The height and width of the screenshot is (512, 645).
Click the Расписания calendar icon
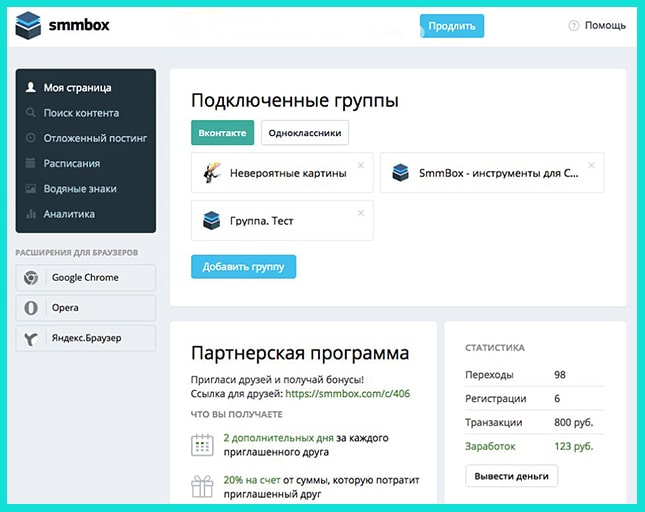[x=30, y=163]
